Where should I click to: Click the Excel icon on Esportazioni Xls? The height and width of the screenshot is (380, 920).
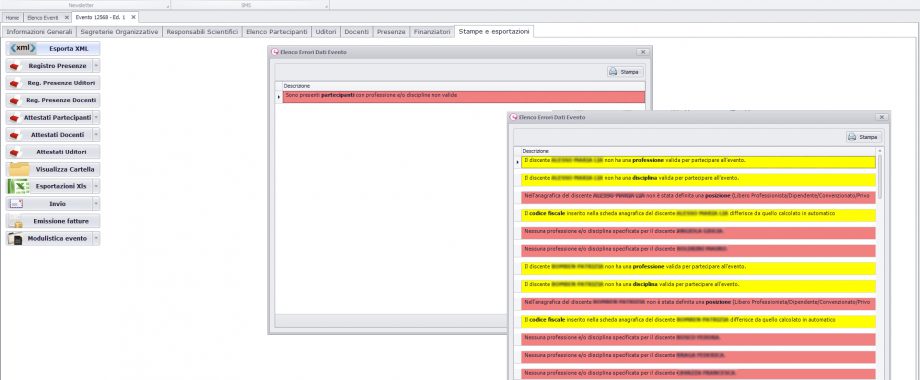(18, 186)
